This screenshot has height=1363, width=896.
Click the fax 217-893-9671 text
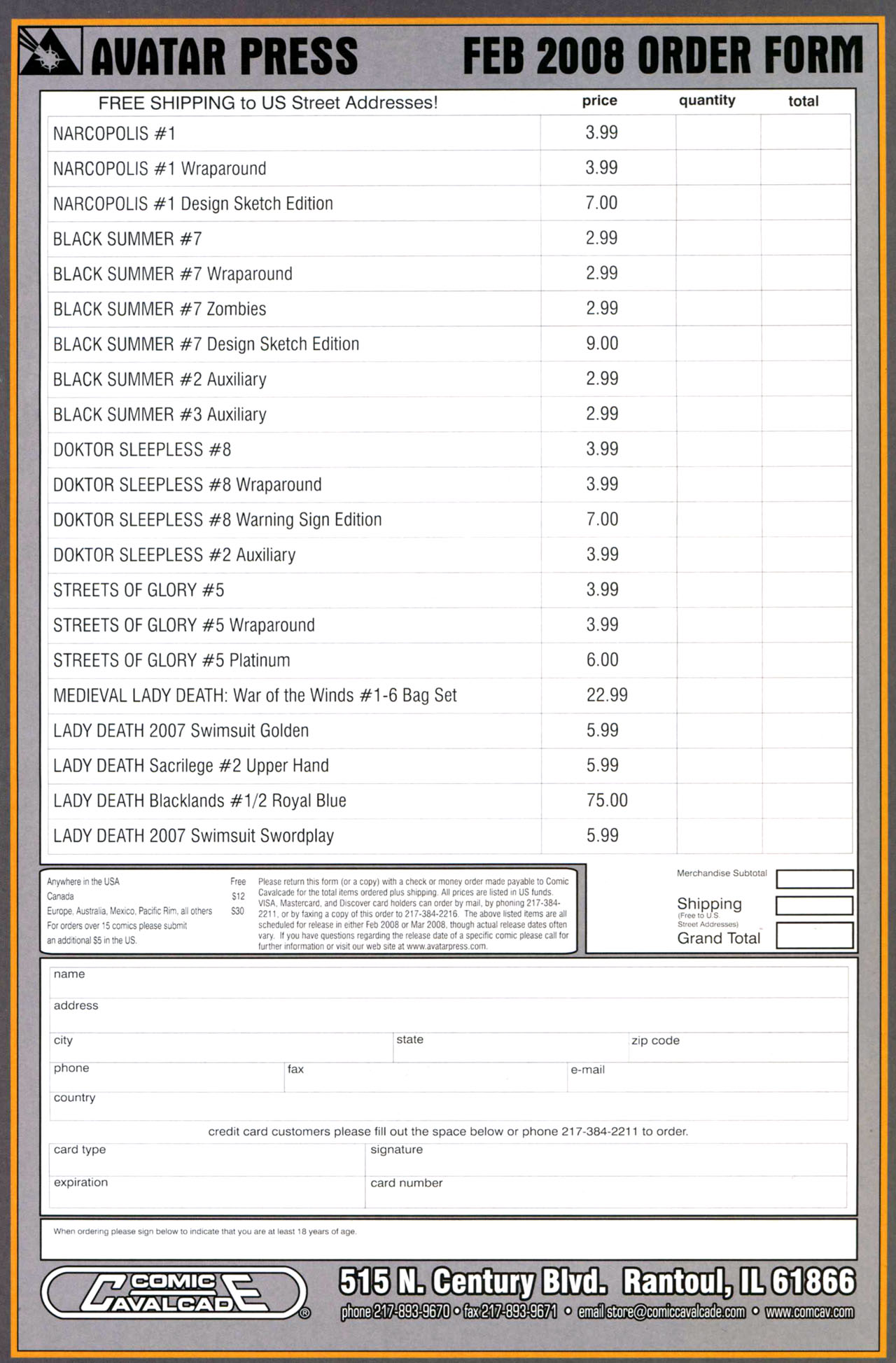point(510,1311)
